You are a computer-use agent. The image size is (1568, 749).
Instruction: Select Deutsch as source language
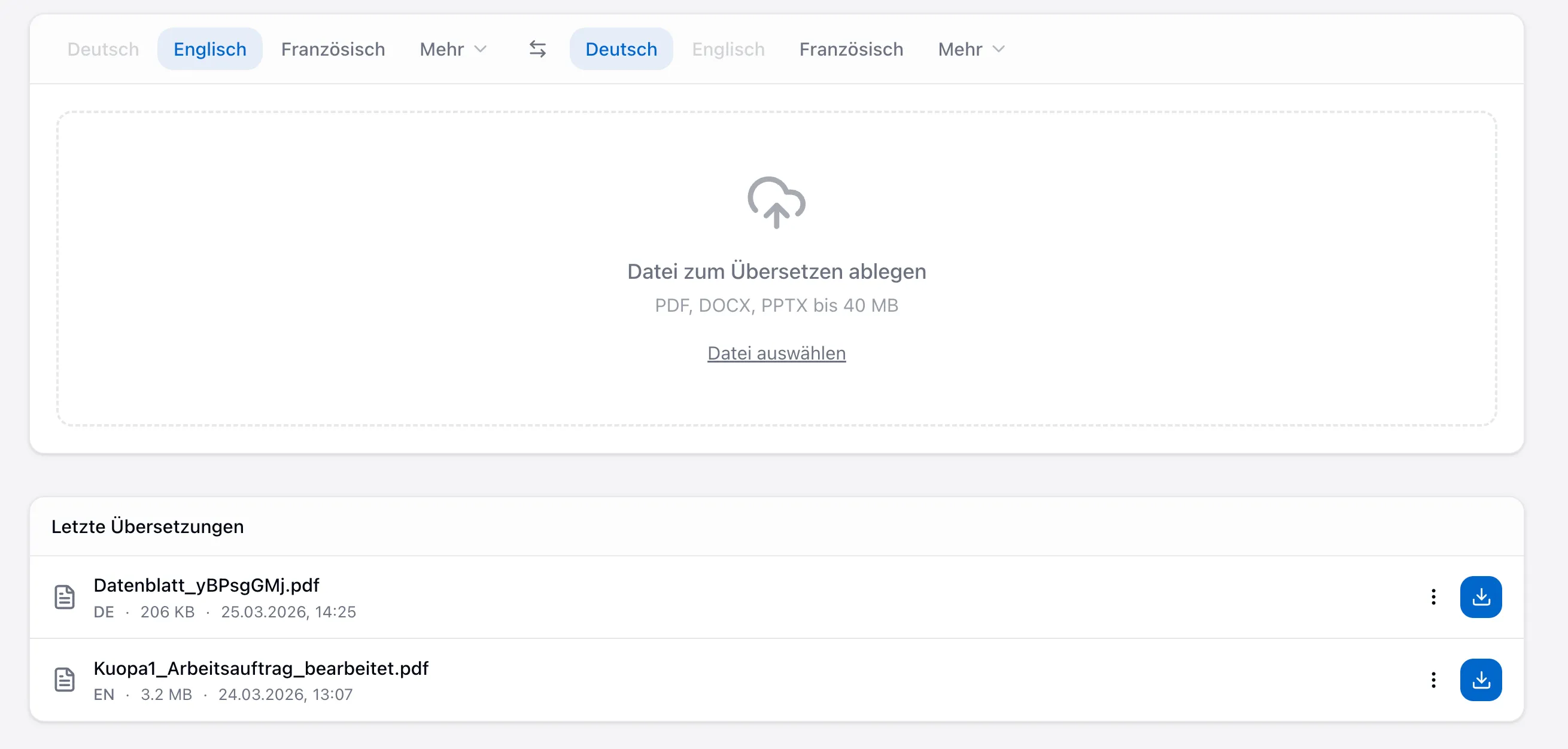coord(102,48)
